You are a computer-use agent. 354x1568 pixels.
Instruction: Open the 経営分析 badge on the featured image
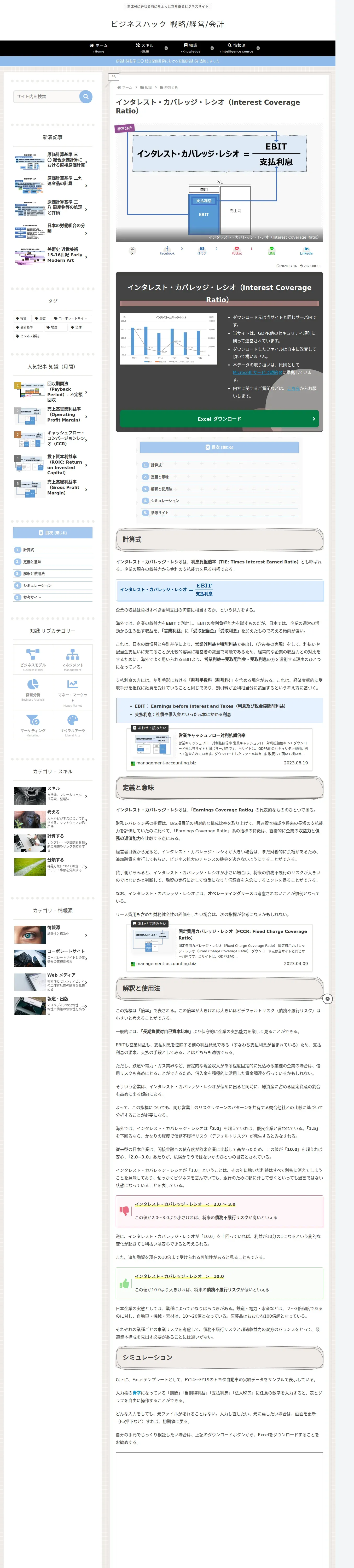[x=125, y=128]
